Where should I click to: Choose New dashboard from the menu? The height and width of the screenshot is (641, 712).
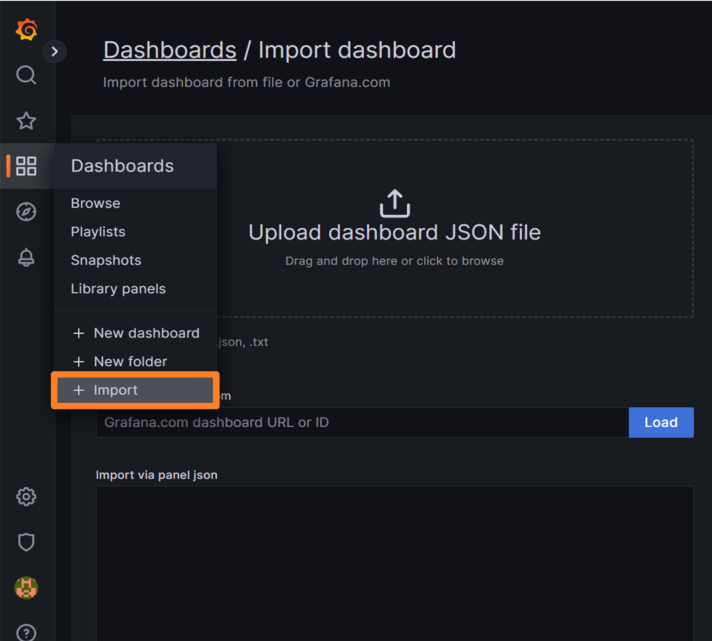pos(136,333)
